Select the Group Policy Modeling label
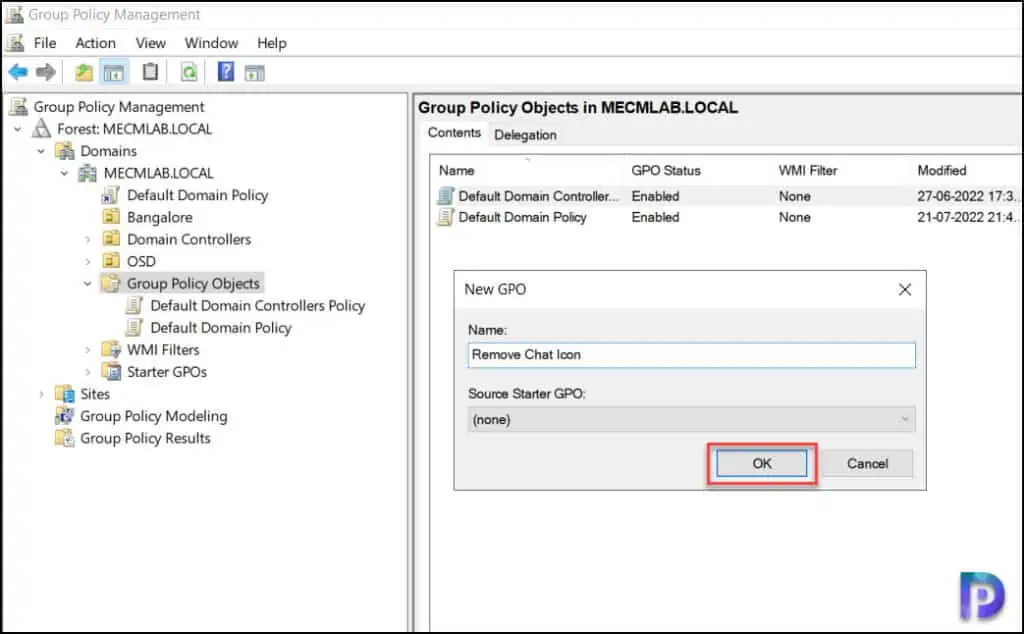The width and height of the screenshot is (1024, 634). tap(153, 416)
